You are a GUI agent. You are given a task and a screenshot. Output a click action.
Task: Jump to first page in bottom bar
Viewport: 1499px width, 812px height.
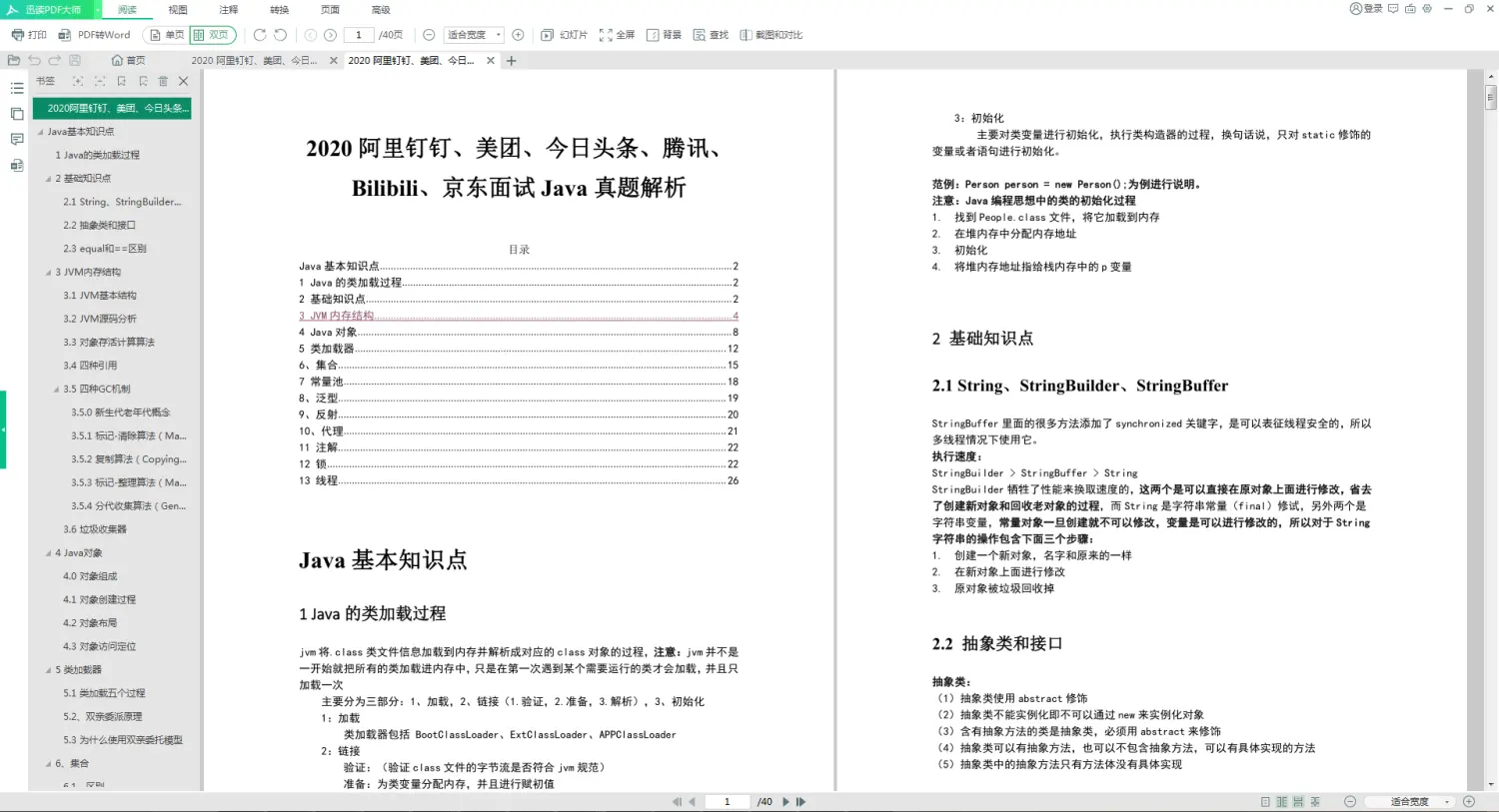[x=677, y=802]
